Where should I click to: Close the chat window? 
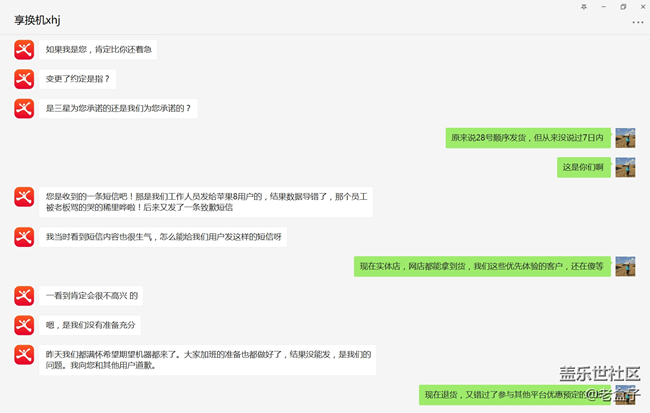tap(643, 7)
